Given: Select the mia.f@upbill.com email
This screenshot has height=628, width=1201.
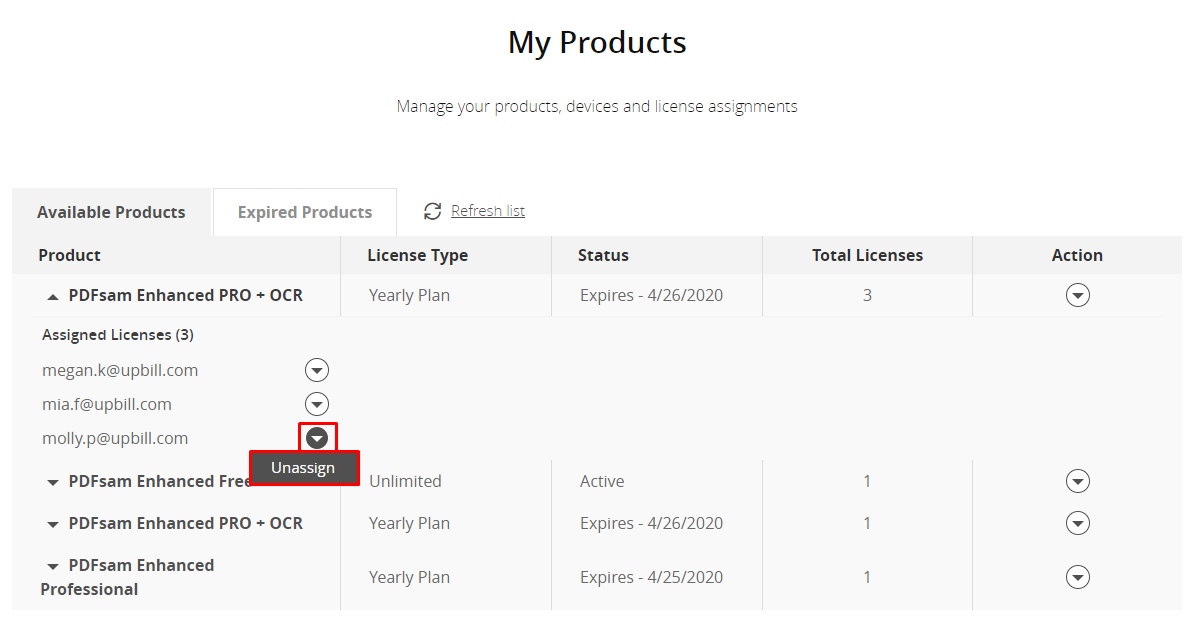Looking at the screenshot, I should click(107, 404).
